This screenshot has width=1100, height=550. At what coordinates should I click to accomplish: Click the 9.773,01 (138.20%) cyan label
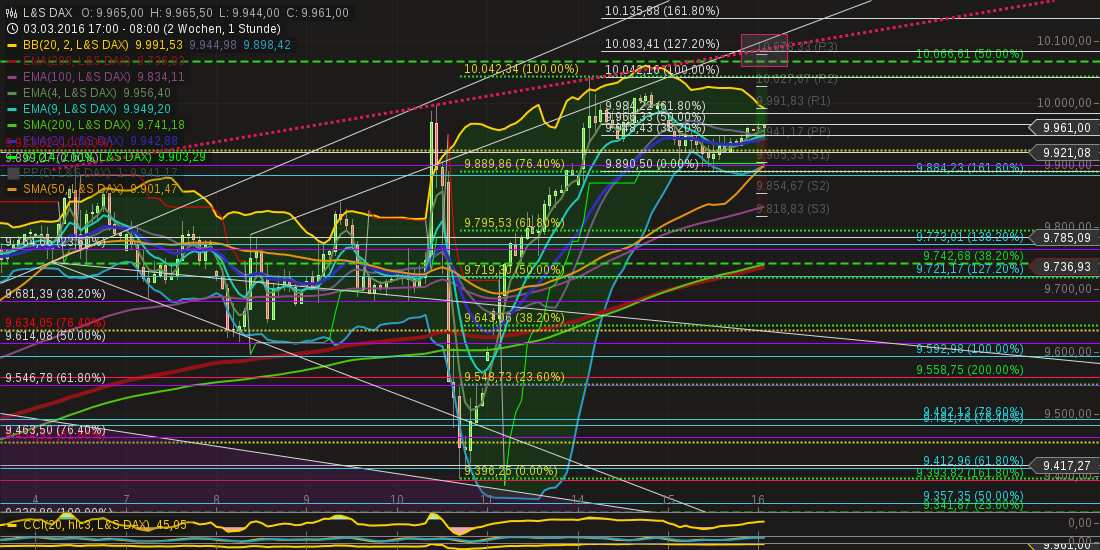[970, 236]
